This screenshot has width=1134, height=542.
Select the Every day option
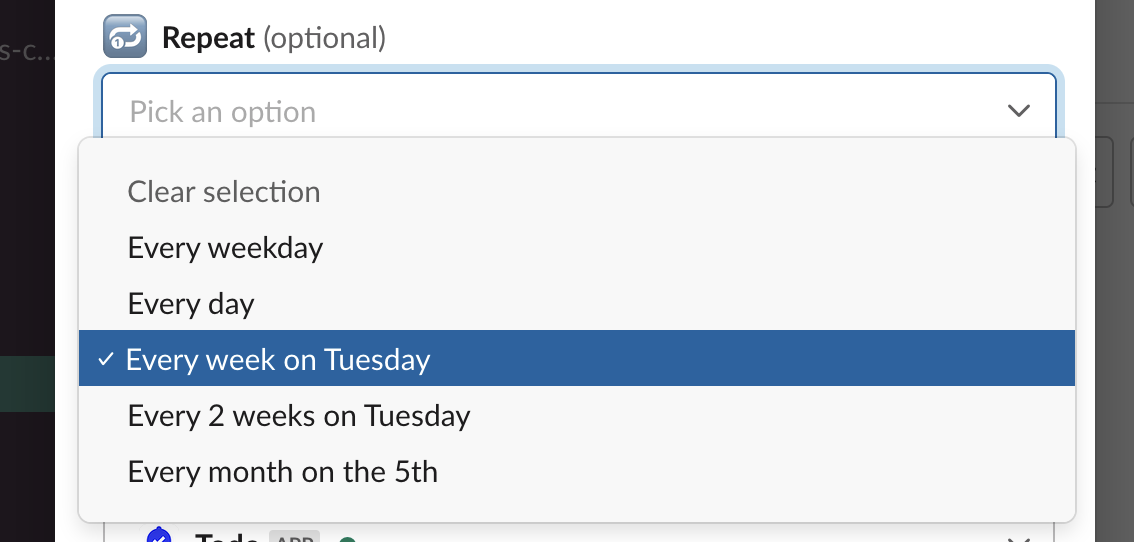pos(191,303)
